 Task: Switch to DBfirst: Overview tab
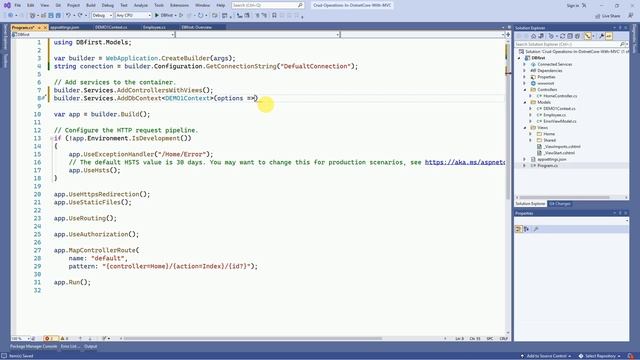(x=197, y=27)
